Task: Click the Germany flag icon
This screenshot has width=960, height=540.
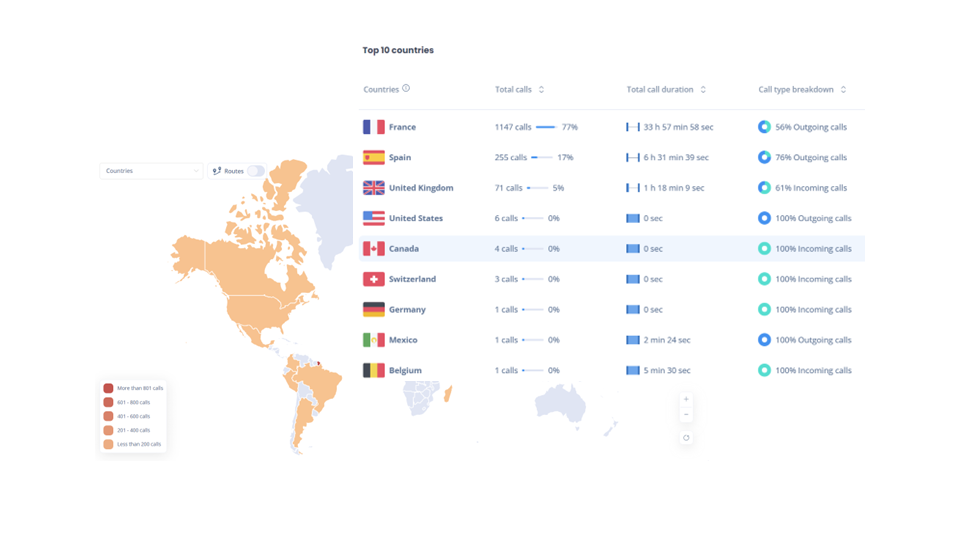Action: [x=373, y=309]
